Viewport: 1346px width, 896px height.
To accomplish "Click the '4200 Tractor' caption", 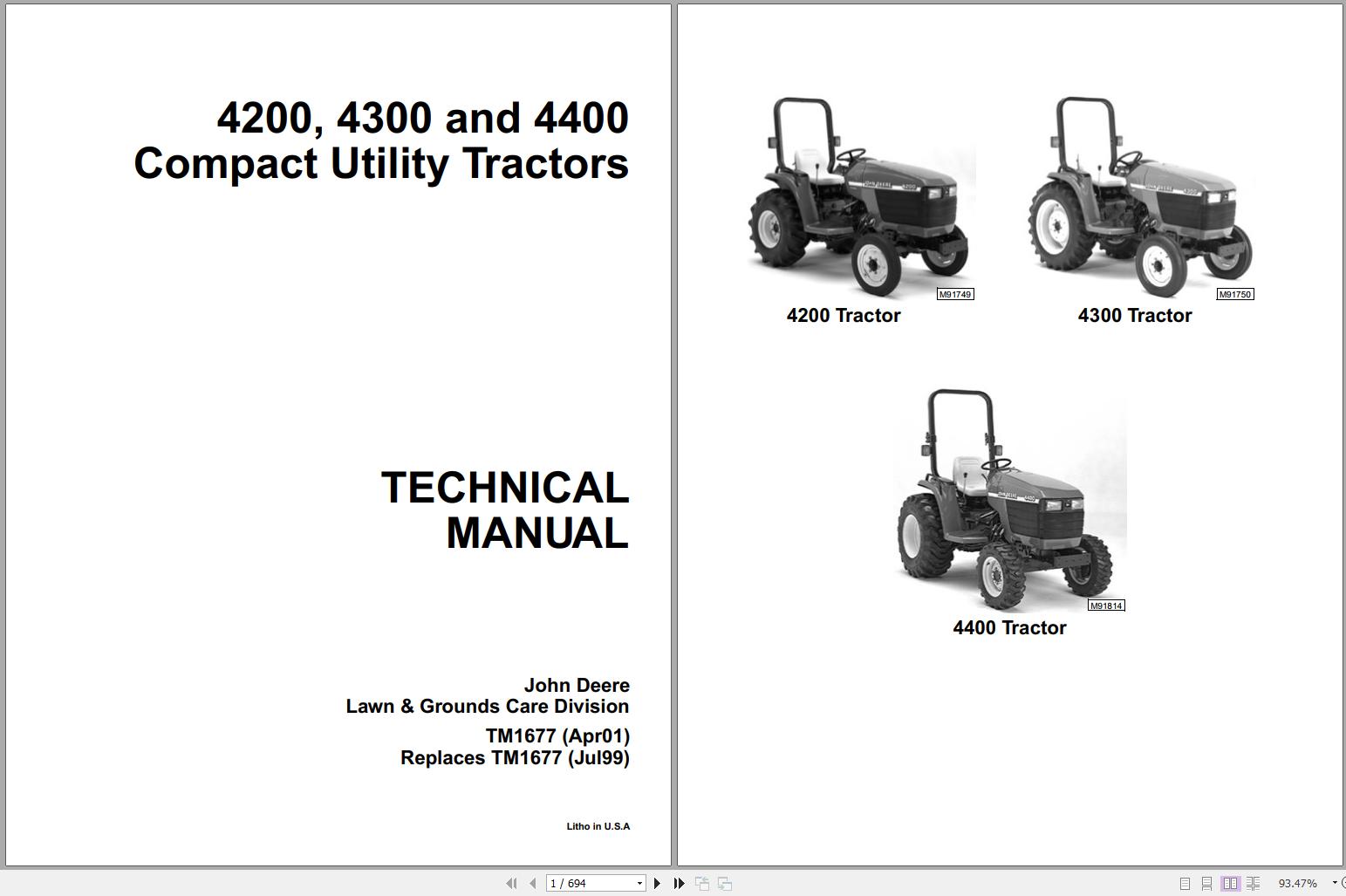I will coord(844,315).
